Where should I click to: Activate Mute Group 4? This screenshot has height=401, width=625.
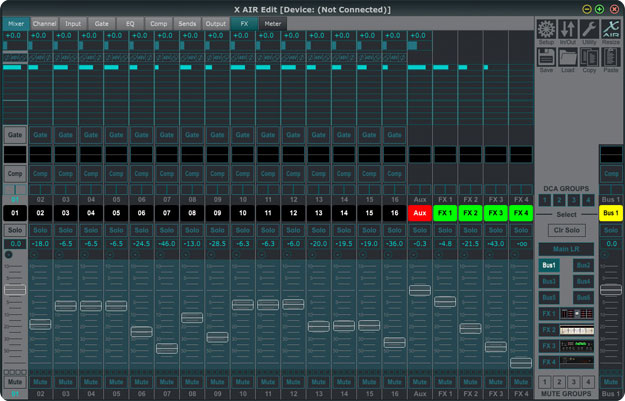588,382
